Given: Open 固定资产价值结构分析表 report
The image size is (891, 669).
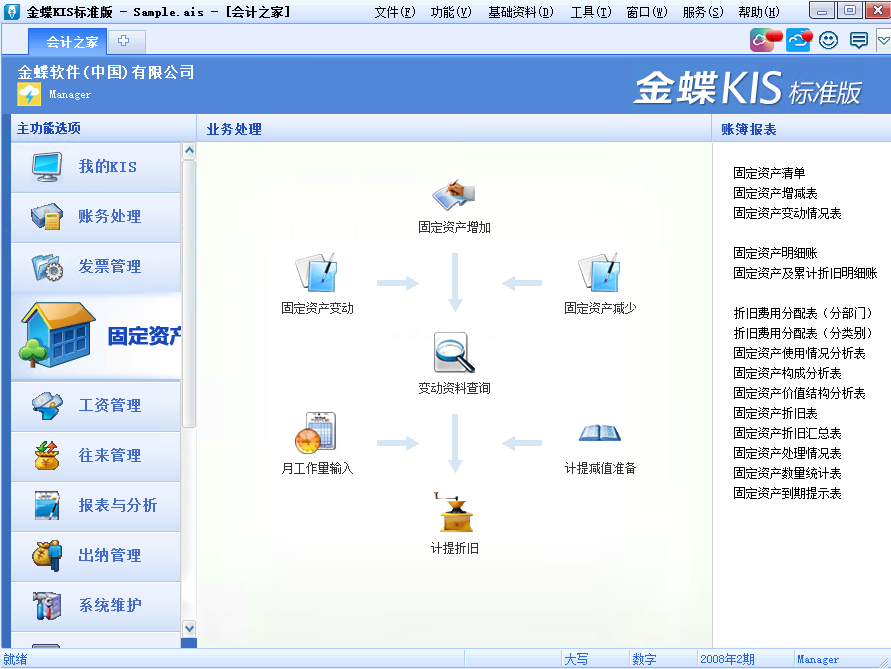Looking at the screenshot, I should pyautogui.click(x=798, y=393).
